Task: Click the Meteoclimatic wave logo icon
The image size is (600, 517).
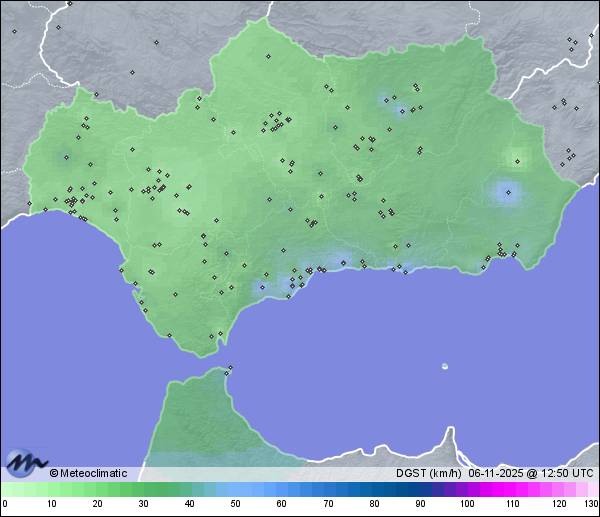Action: 27,463
